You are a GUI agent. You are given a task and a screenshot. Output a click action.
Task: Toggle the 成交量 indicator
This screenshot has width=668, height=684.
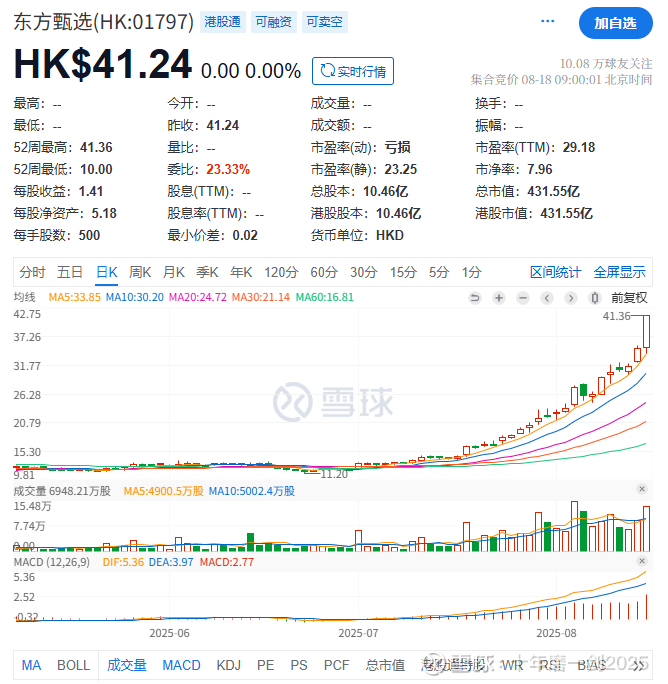tap(127, 665)
